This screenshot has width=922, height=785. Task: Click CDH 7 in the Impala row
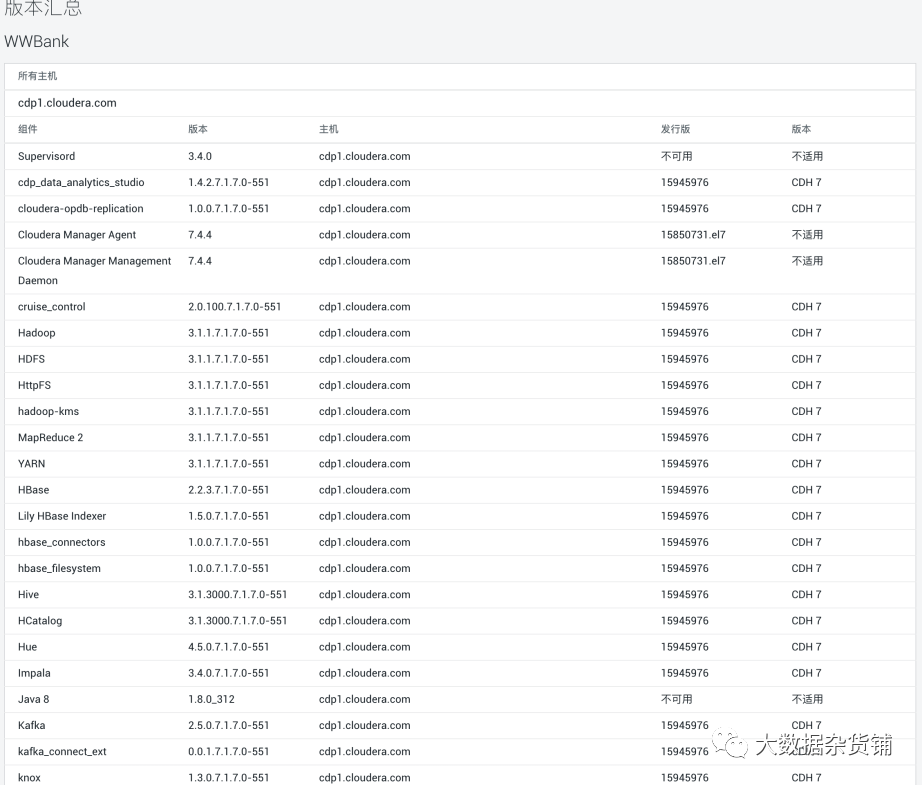806,673
